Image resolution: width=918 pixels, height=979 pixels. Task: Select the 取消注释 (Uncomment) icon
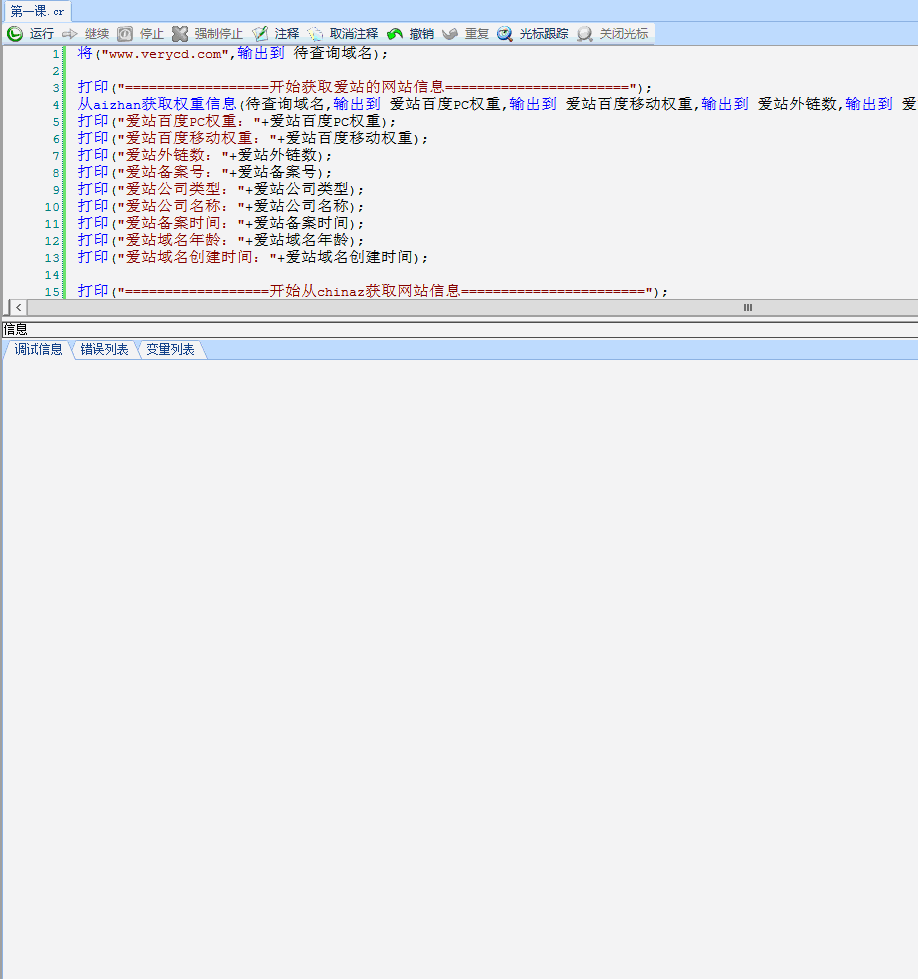[315, 34]
